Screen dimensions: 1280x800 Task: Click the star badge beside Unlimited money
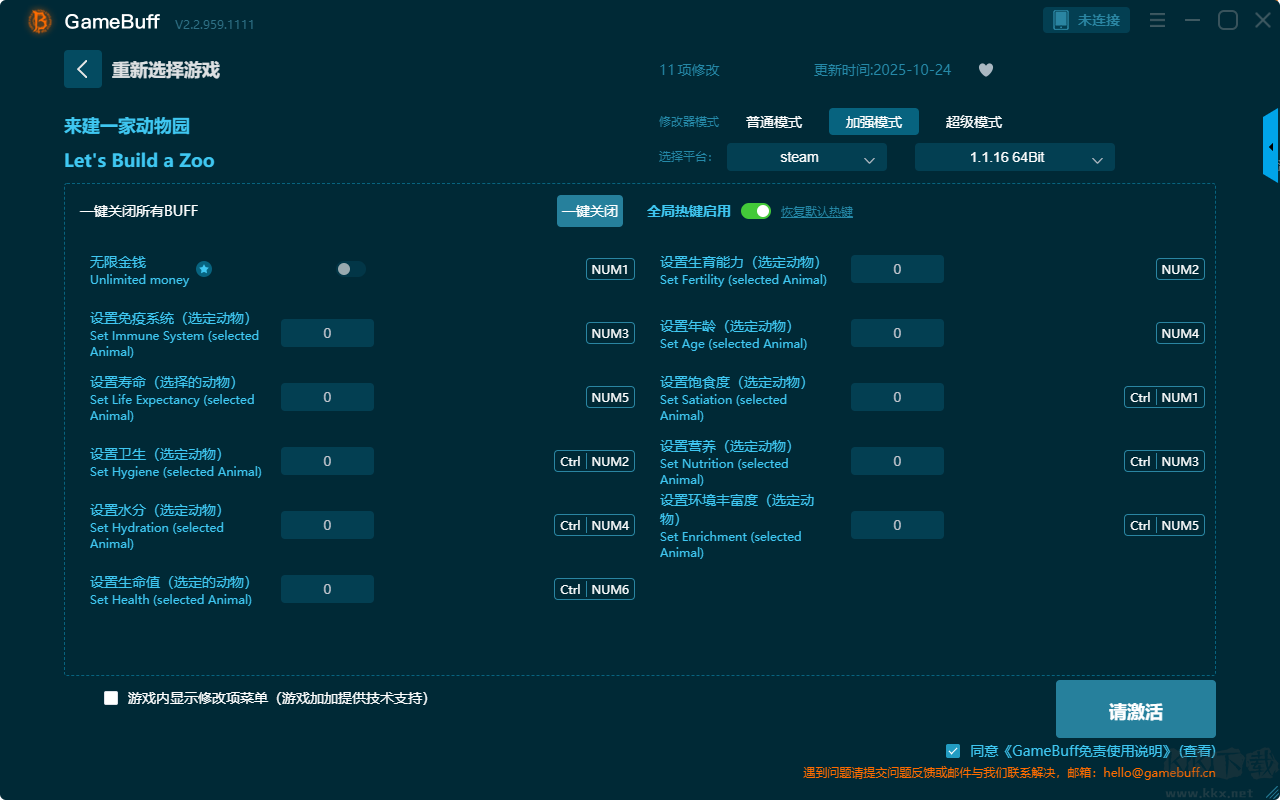pyautogui.click(x=204, y=269)
